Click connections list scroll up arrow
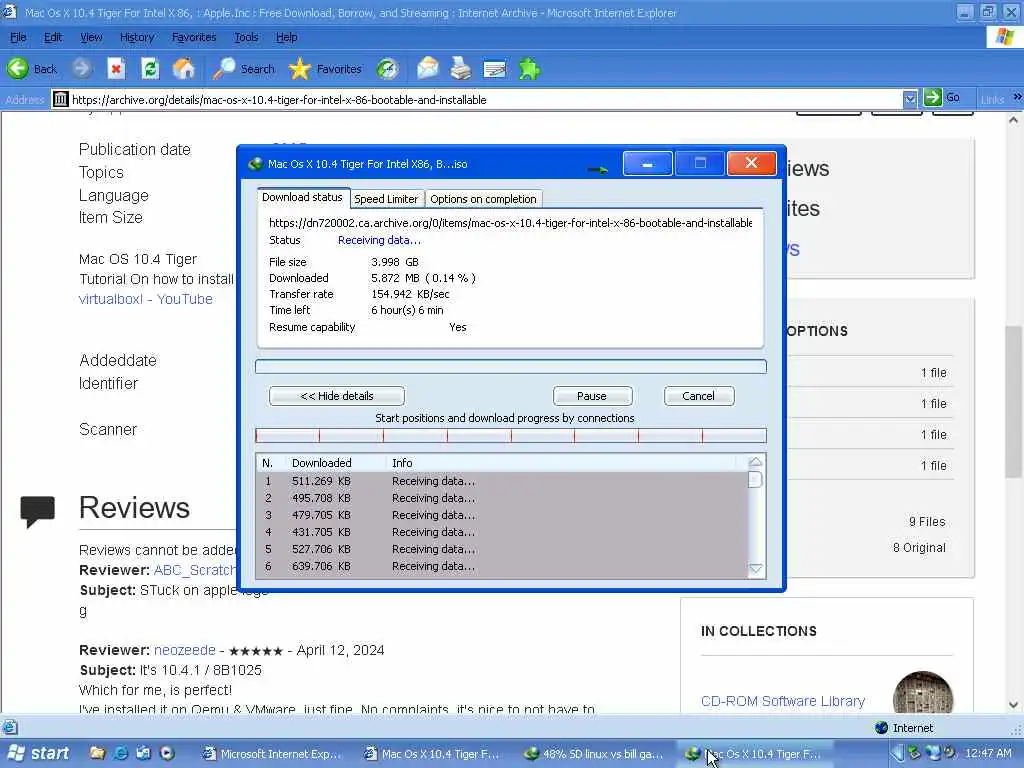Image resolution: width=1024 pixels, height=768 pixels. pos(756,462)
